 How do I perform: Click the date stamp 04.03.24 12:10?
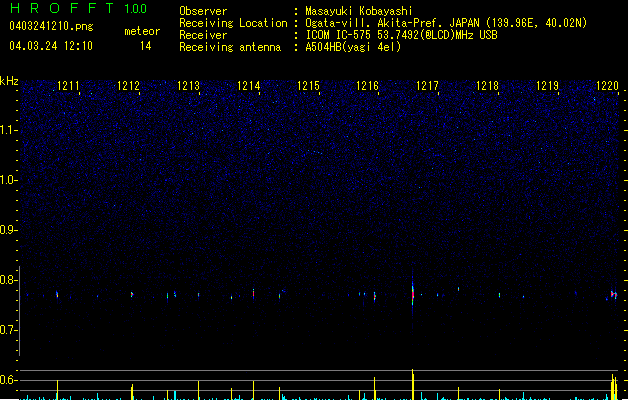tap(51, 46)
